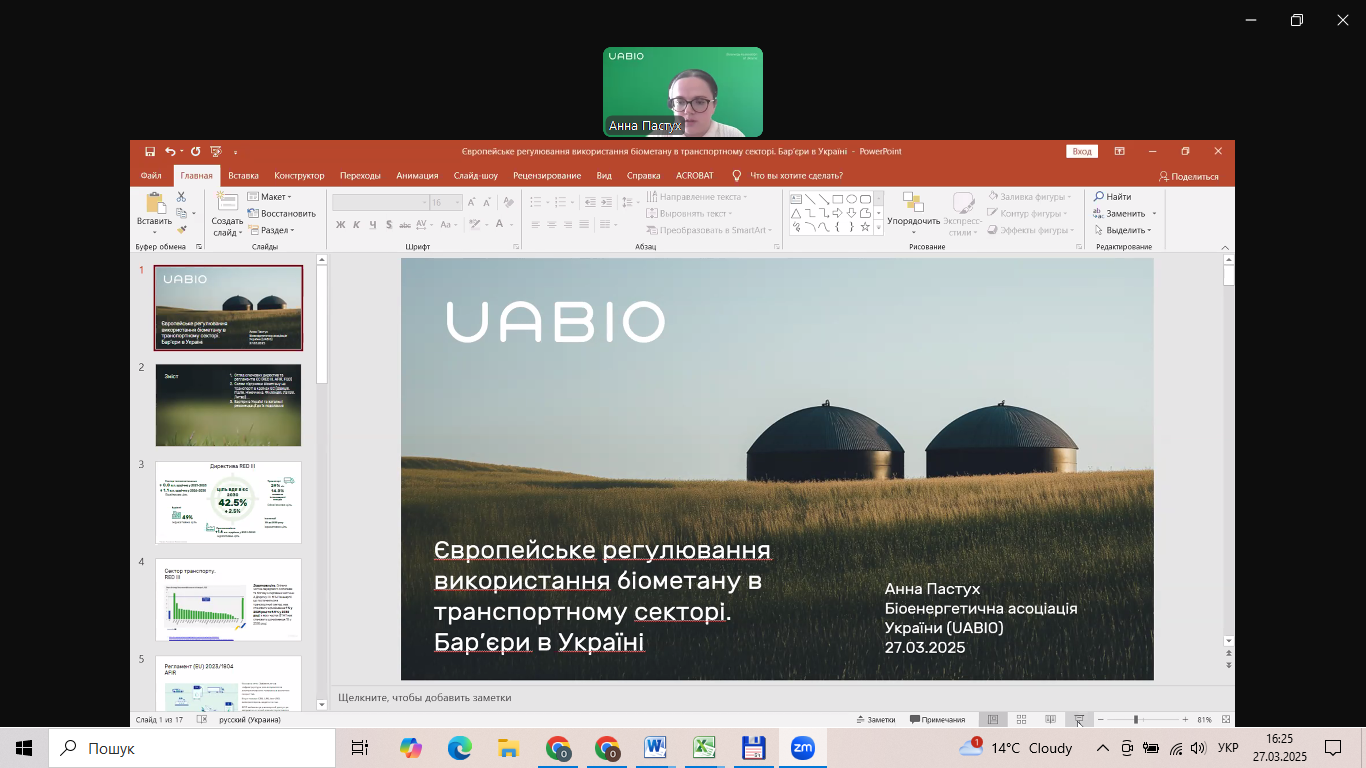This screenshot has height=768, width=1366.
Task: Click the Вставить paste clipboard icon
Action: [154, 202]
